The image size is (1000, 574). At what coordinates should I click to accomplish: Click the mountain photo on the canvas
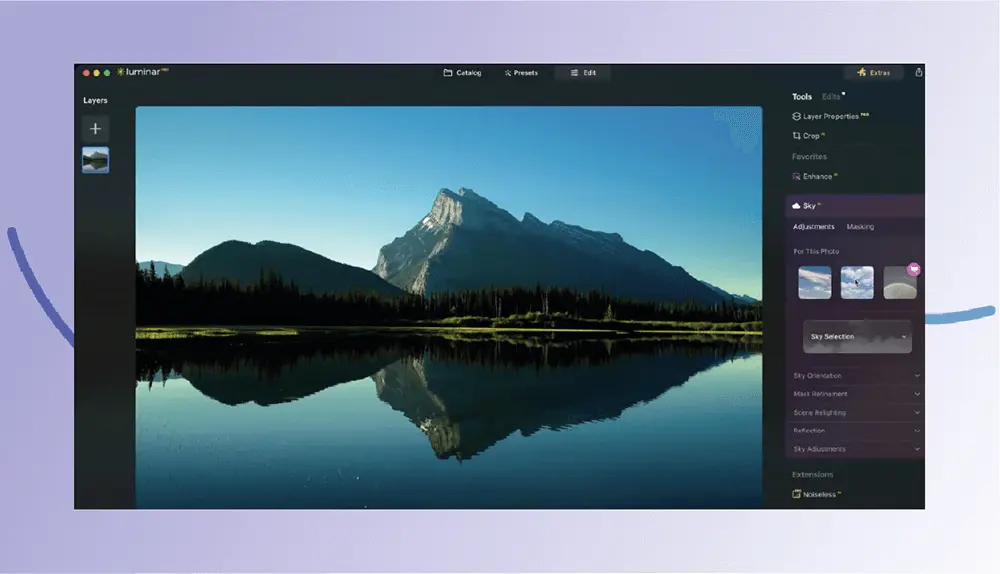pos(448,307)
